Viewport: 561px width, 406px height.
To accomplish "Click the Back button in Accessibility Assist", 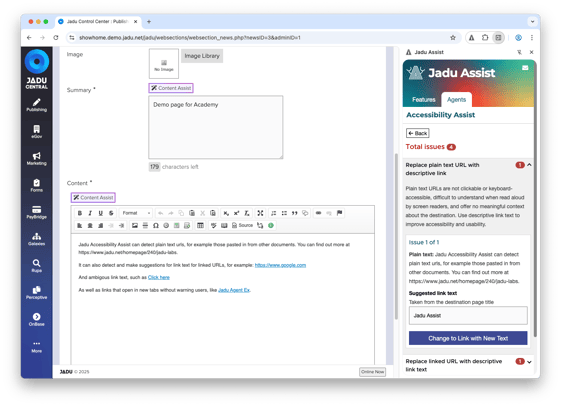I will pyautogui.click(x=418, y=133).
